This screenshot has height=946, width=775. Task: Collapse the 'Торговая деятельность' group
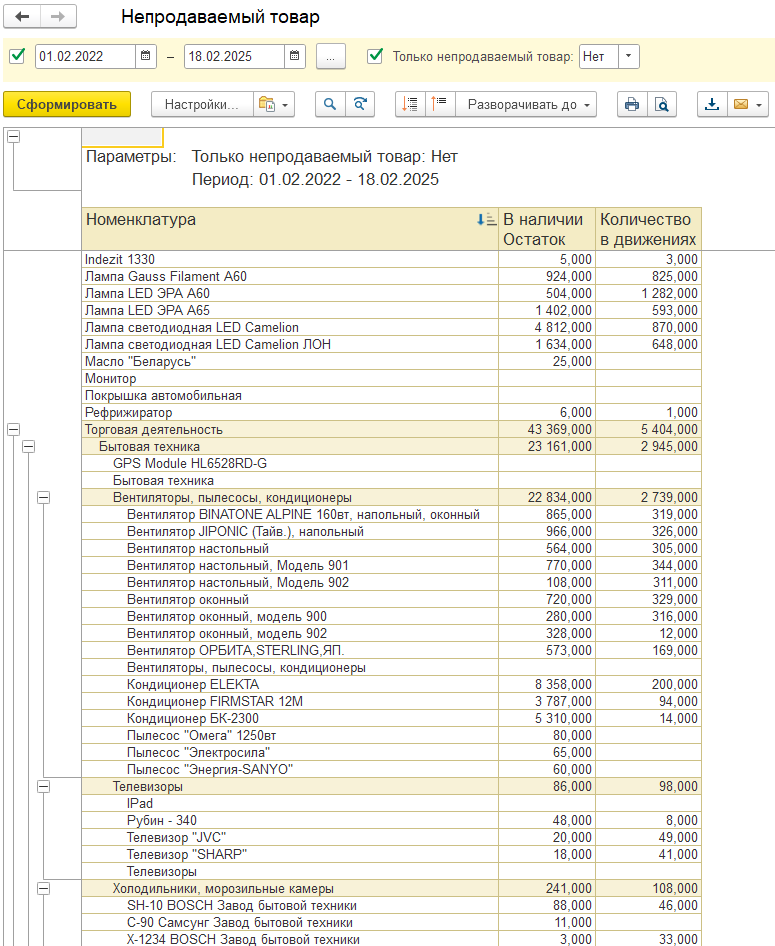tap(14, 429)
